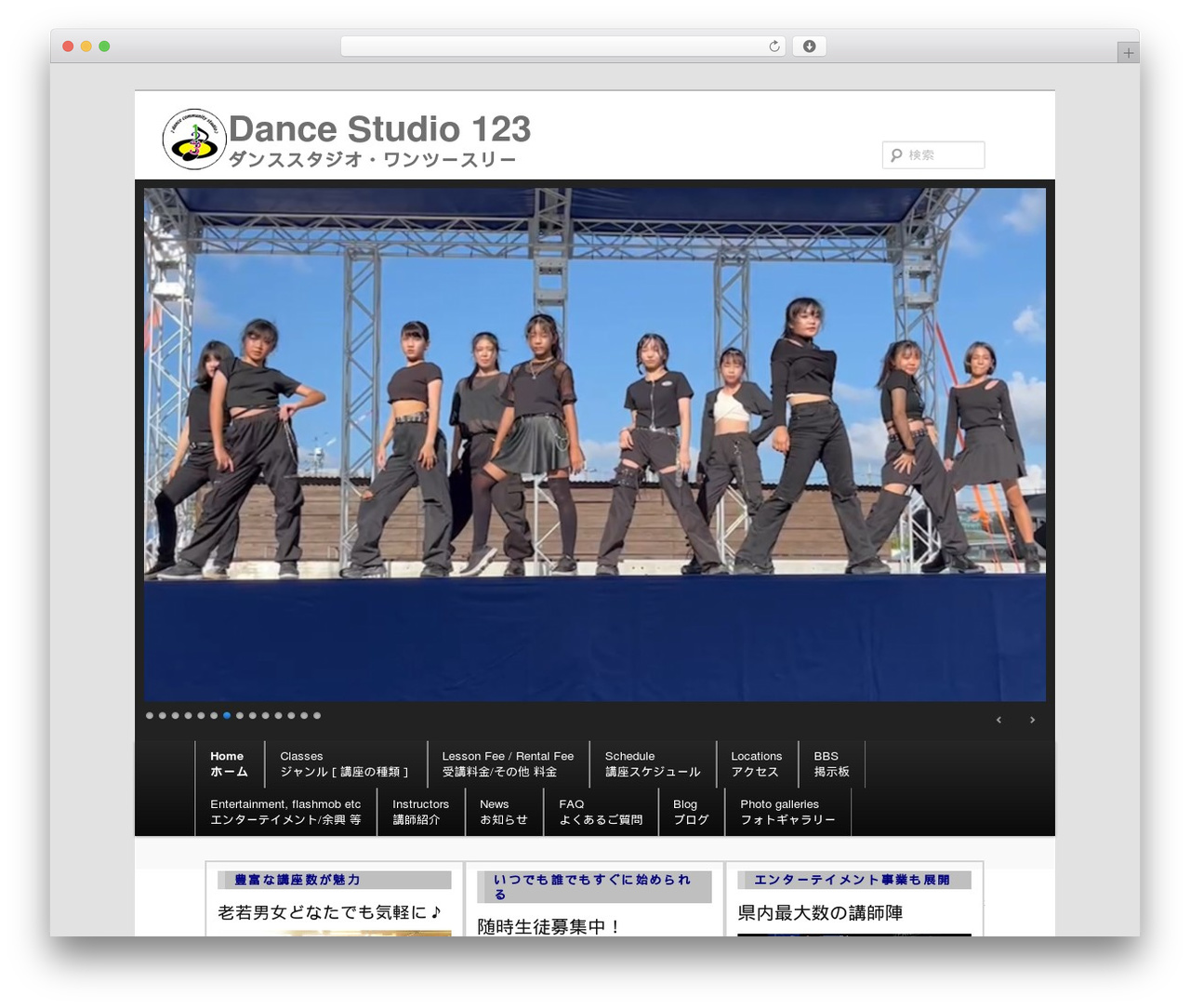
Task: Select the last slider pagination dot
Action: coord(317,716)
